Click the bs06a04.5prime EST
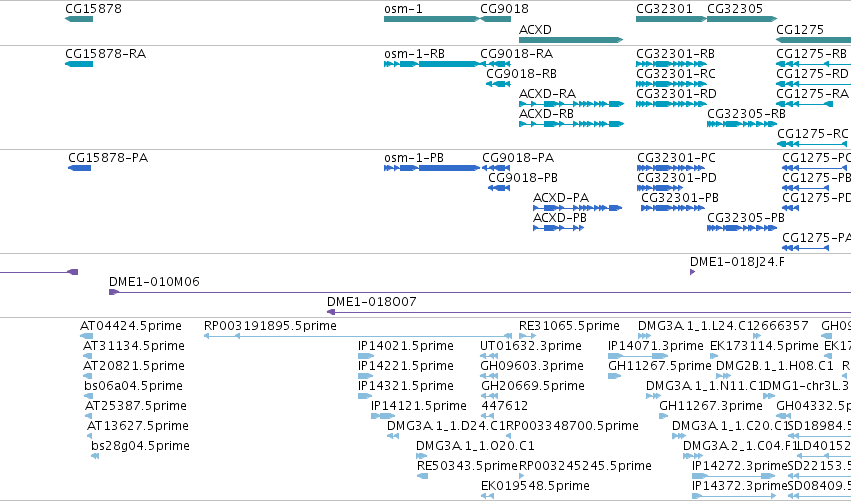 (x=134, y=386)
